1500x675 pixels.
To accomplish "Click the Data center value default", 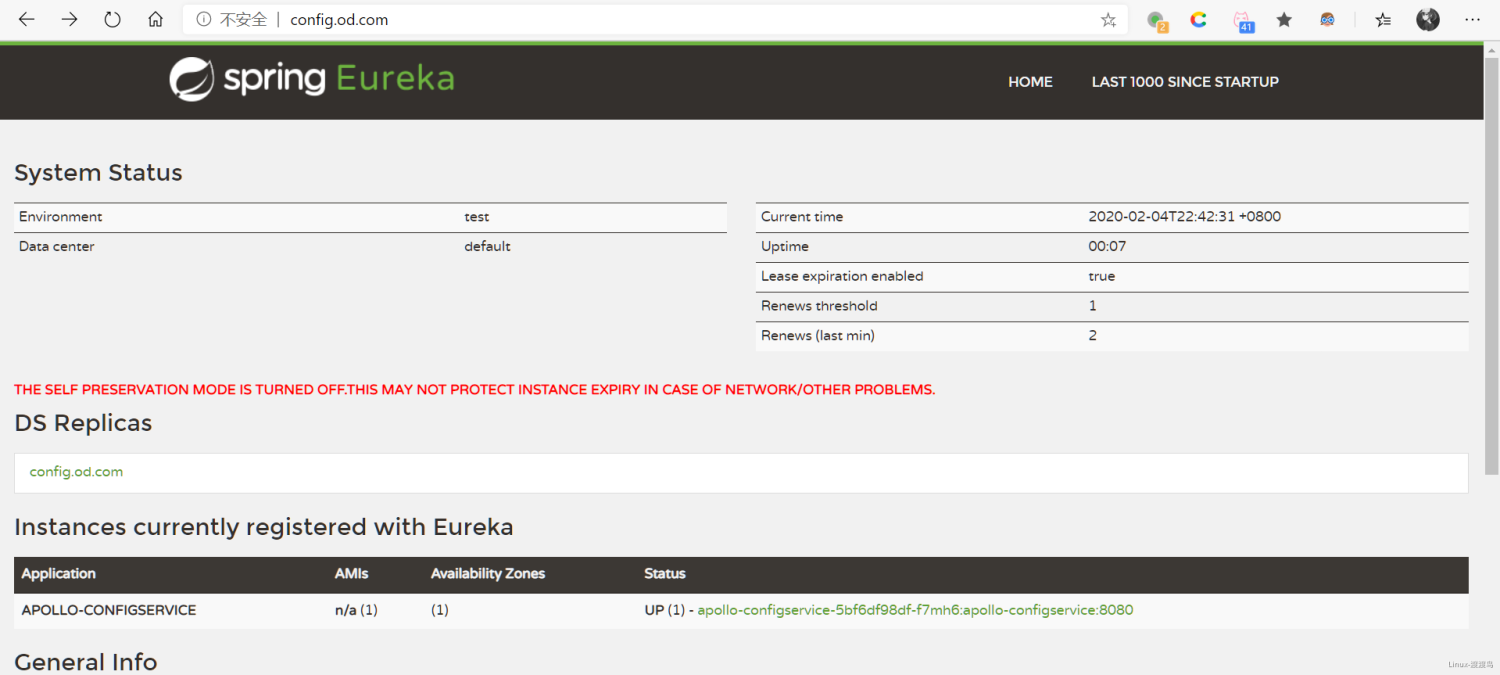I will click(x=487, y=246).
